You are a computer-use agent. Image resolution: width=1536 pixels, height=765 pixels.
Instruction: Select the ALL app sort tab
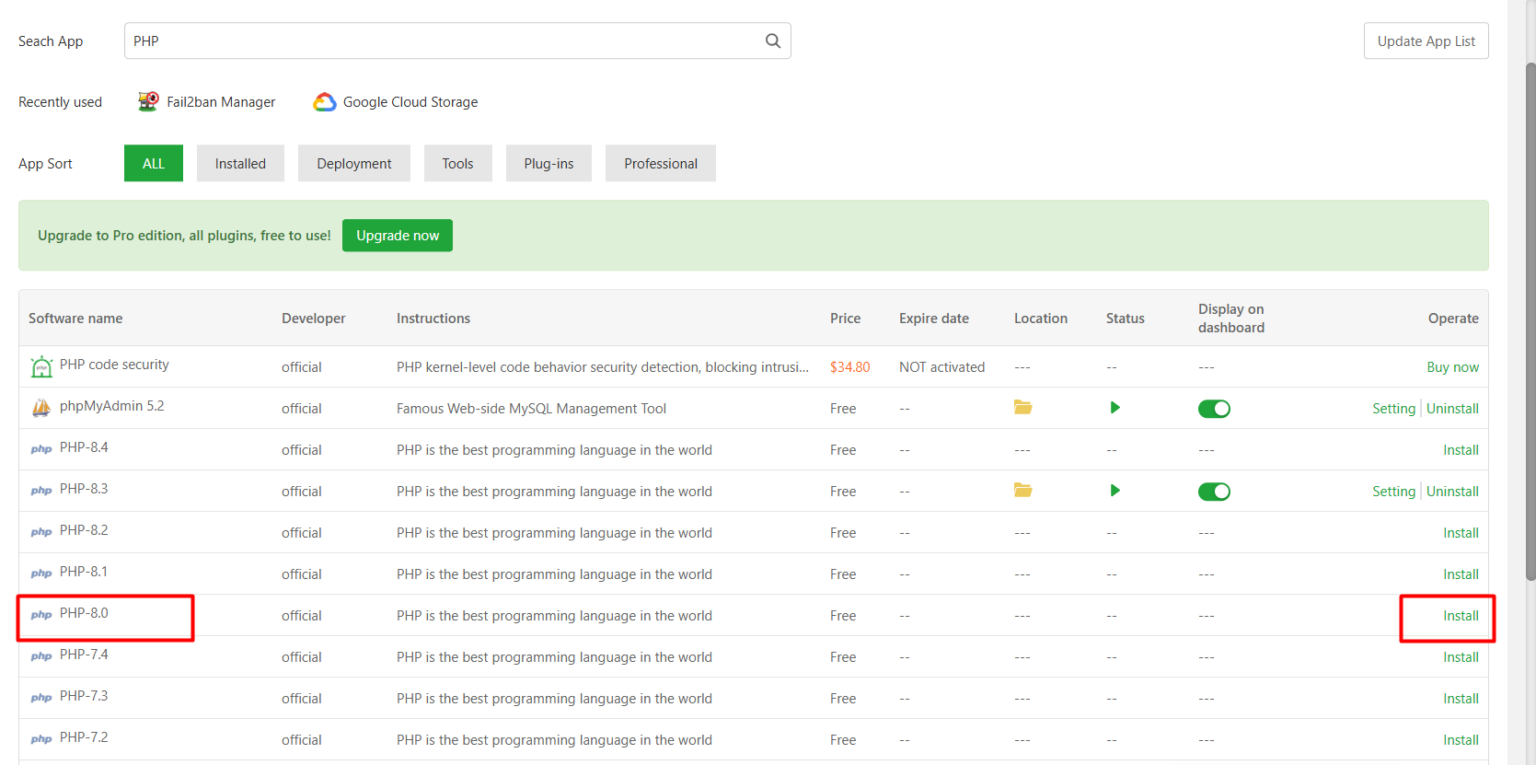(153, 163)
